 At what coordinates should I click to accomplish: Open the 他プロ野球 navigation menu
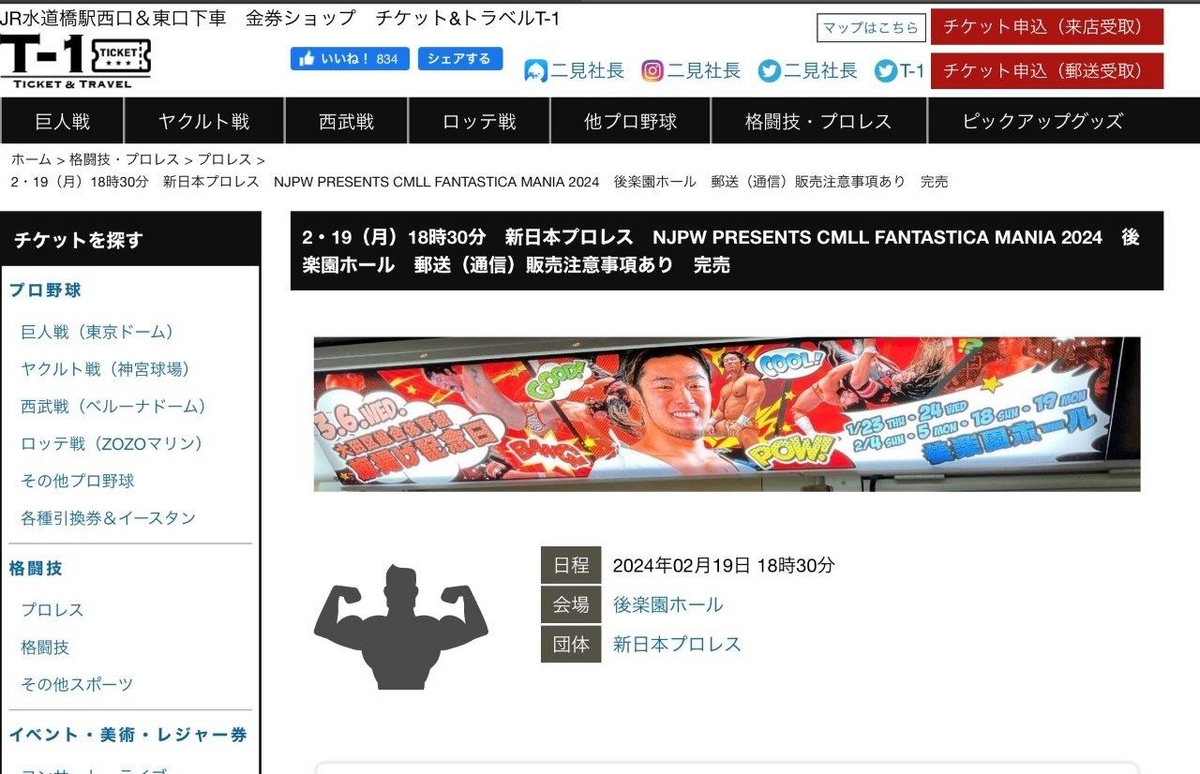[630, 121]
